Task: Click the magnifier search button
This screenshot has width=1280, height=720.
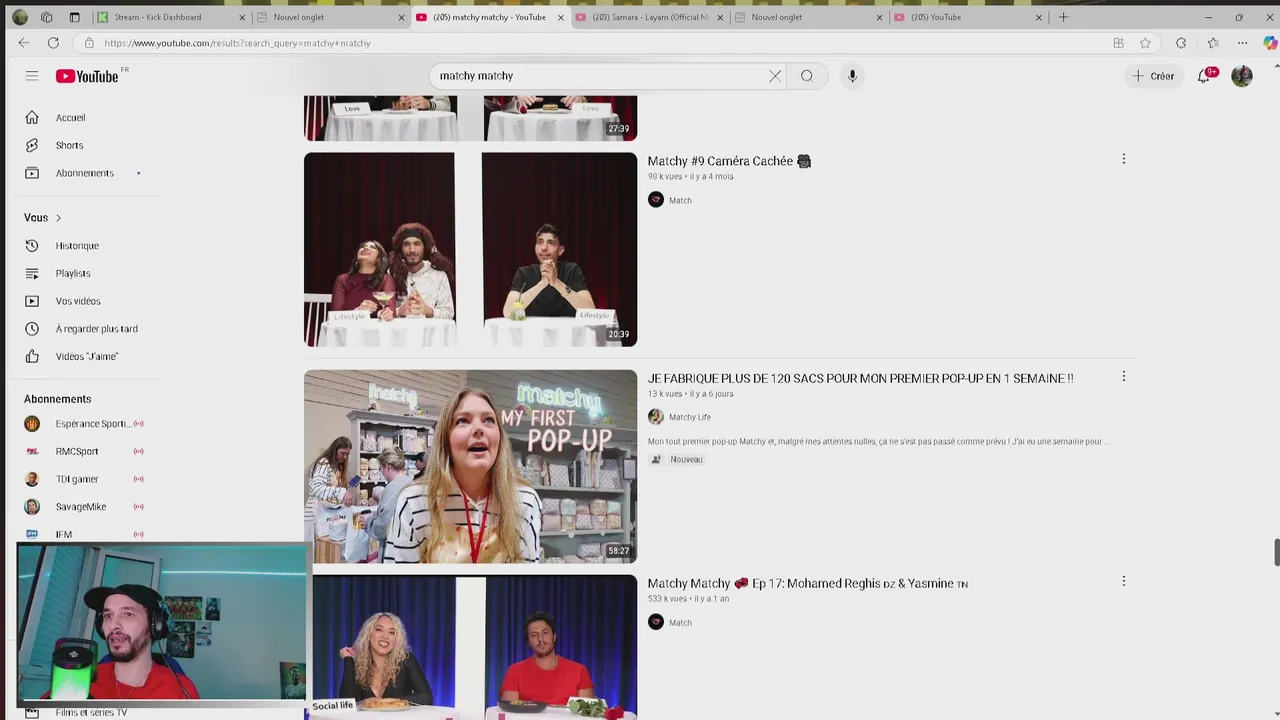Action: (807, 76)
